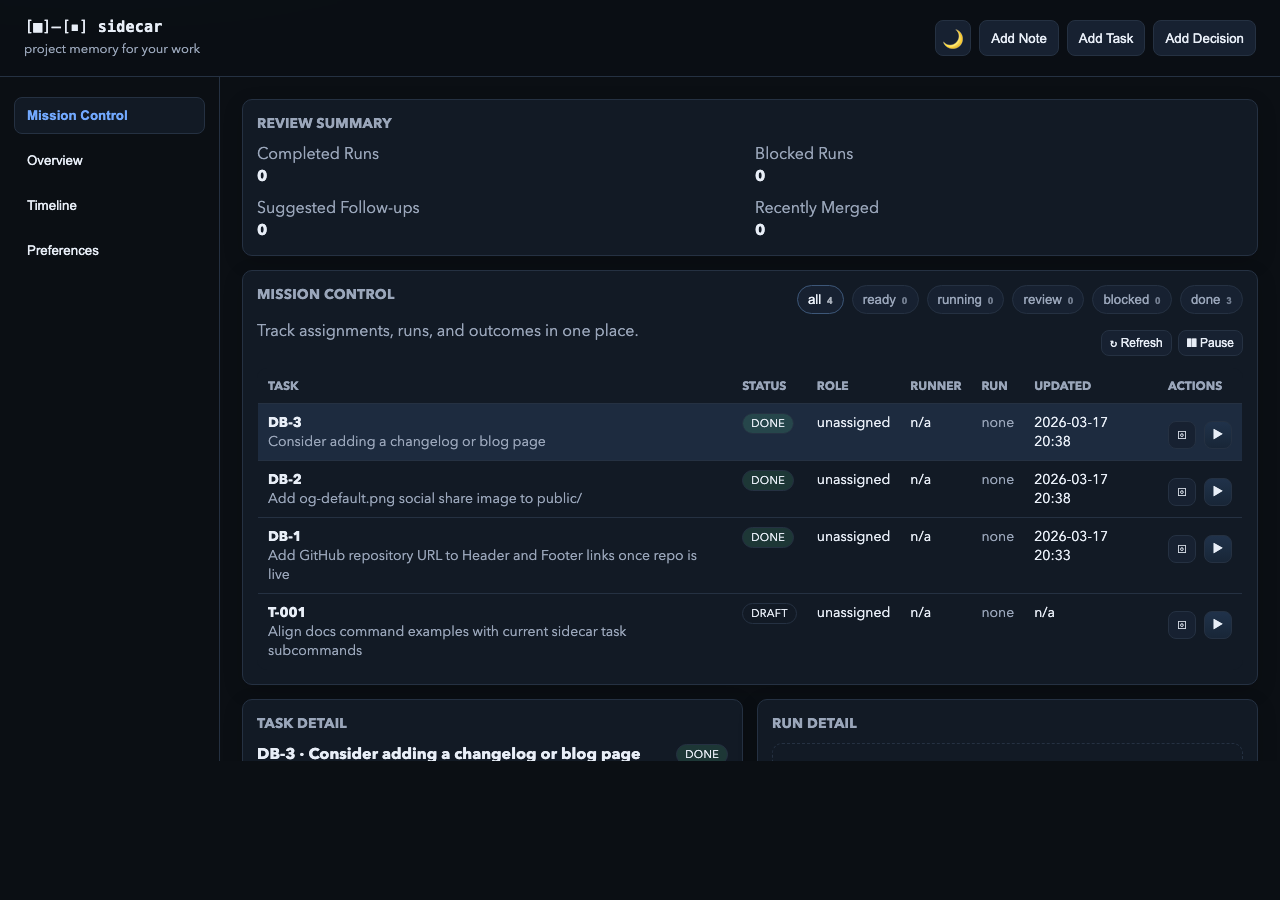Viewport: 1280px width, 900px height.
Task: Click the RUNNER column header
Action: (936, 386)
